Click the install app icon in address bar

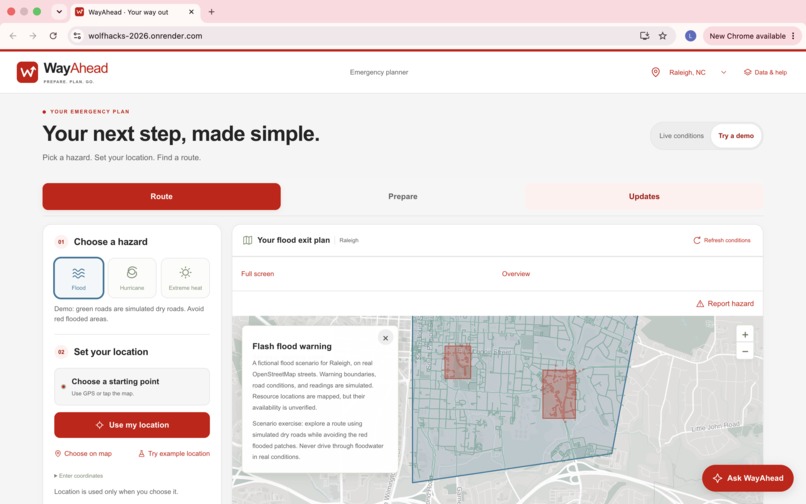tap(644, 36)
